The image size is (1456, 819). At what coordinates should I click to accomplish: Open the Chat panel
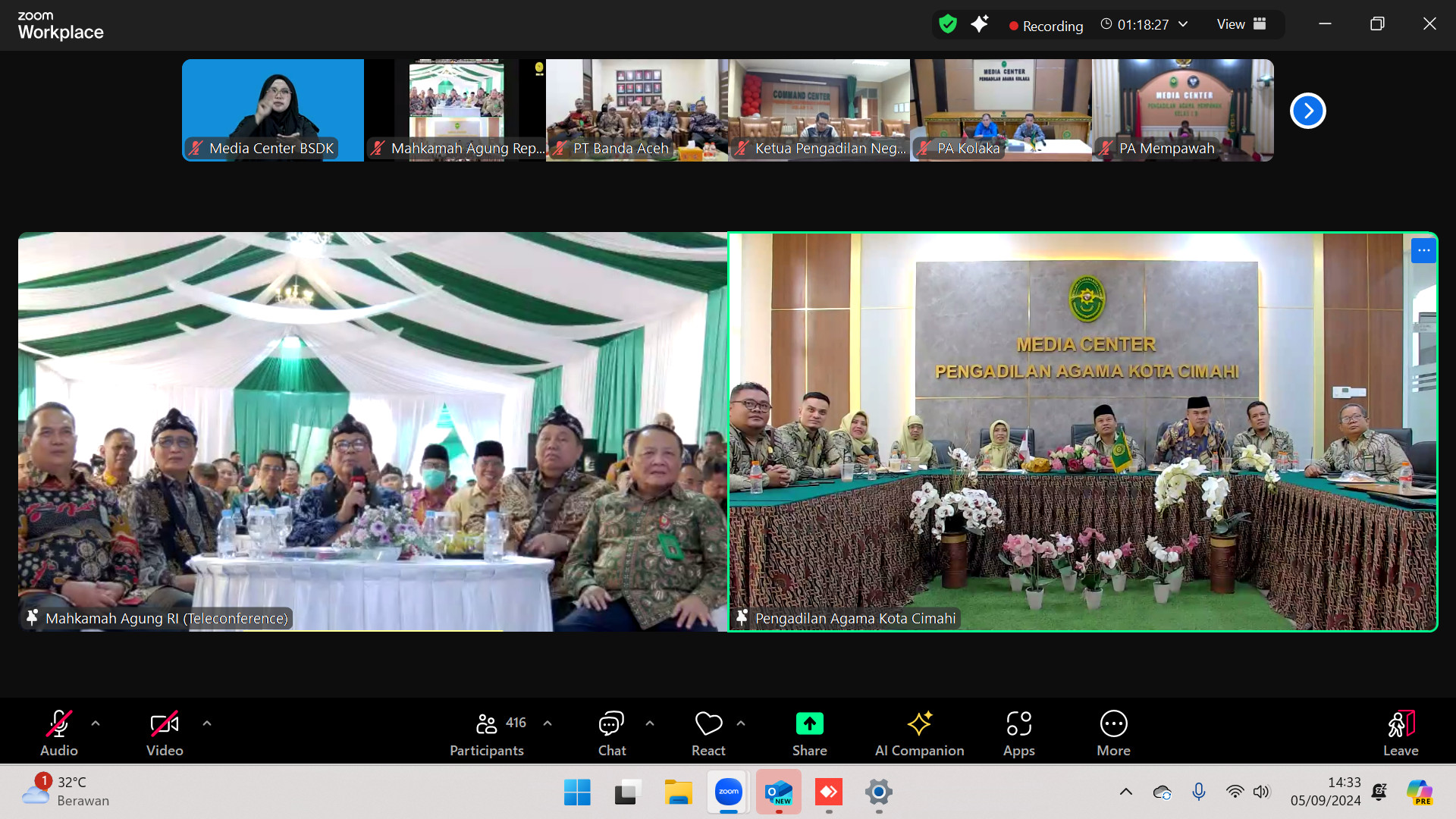pyautogui.click(x=611, y=723)
